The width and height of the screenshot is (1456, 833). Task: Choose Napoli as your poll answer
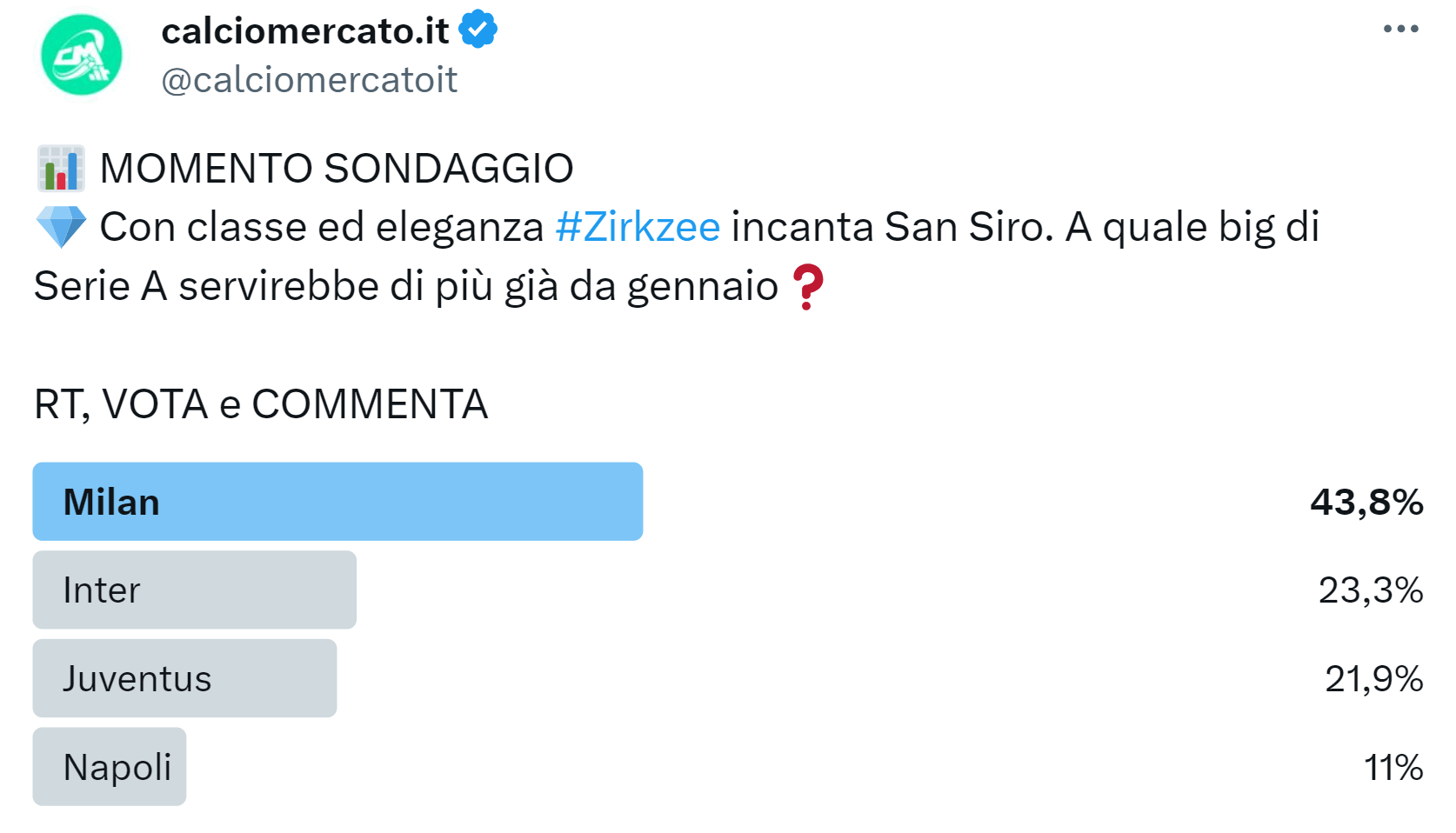109,766
